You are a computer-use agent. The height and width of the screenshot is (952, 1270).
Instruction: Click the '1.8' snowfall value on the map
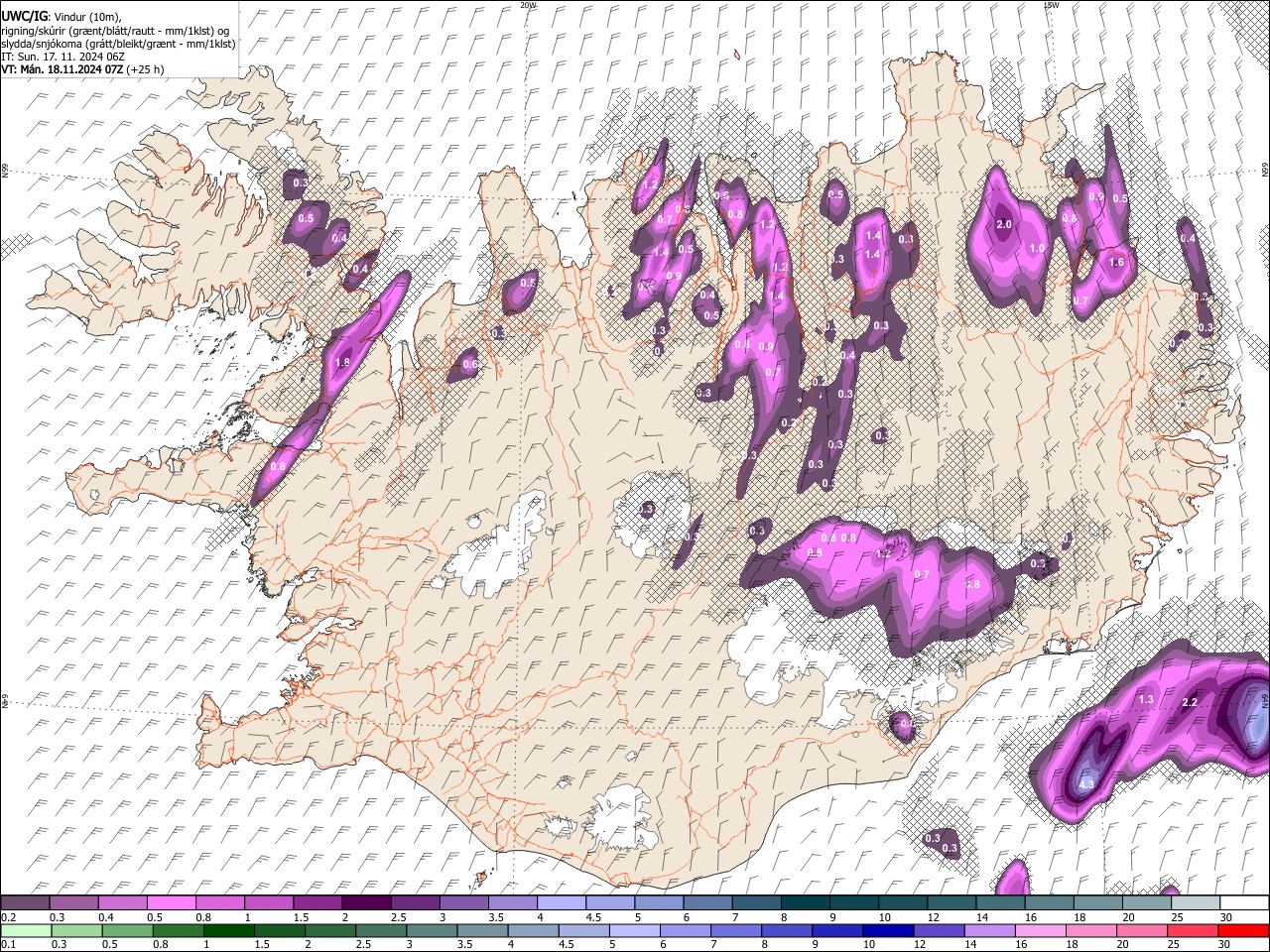coord(343,363)
